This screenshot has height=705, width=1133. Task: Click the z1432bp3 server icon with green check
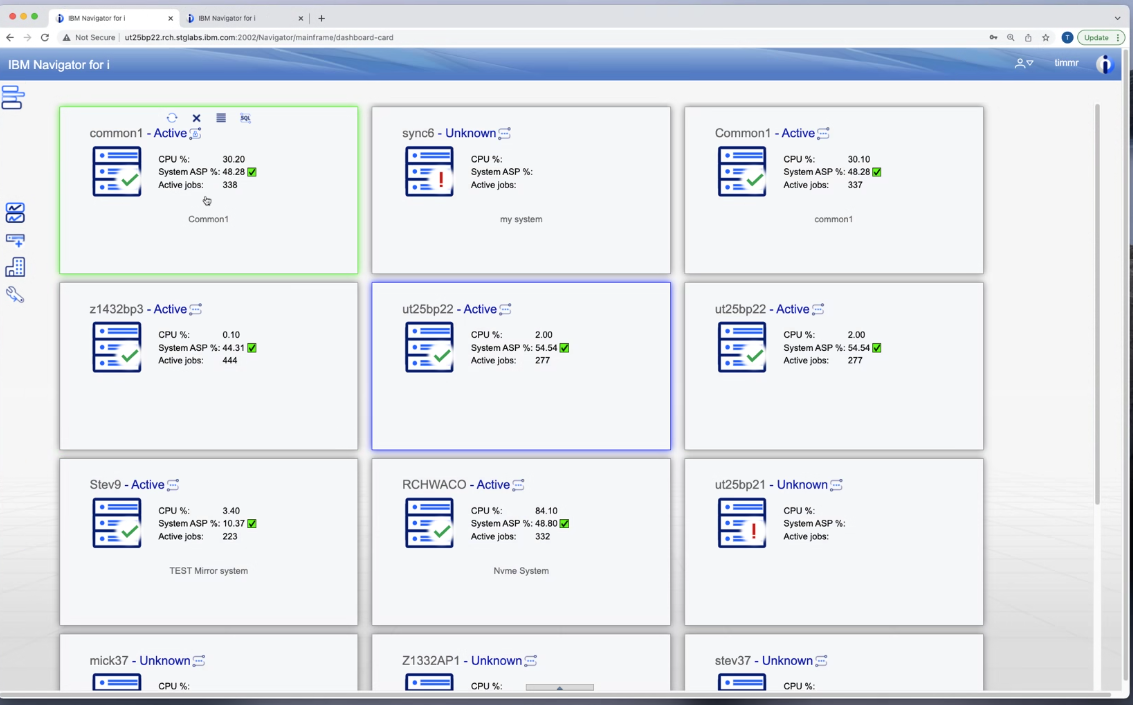point(117,347)
